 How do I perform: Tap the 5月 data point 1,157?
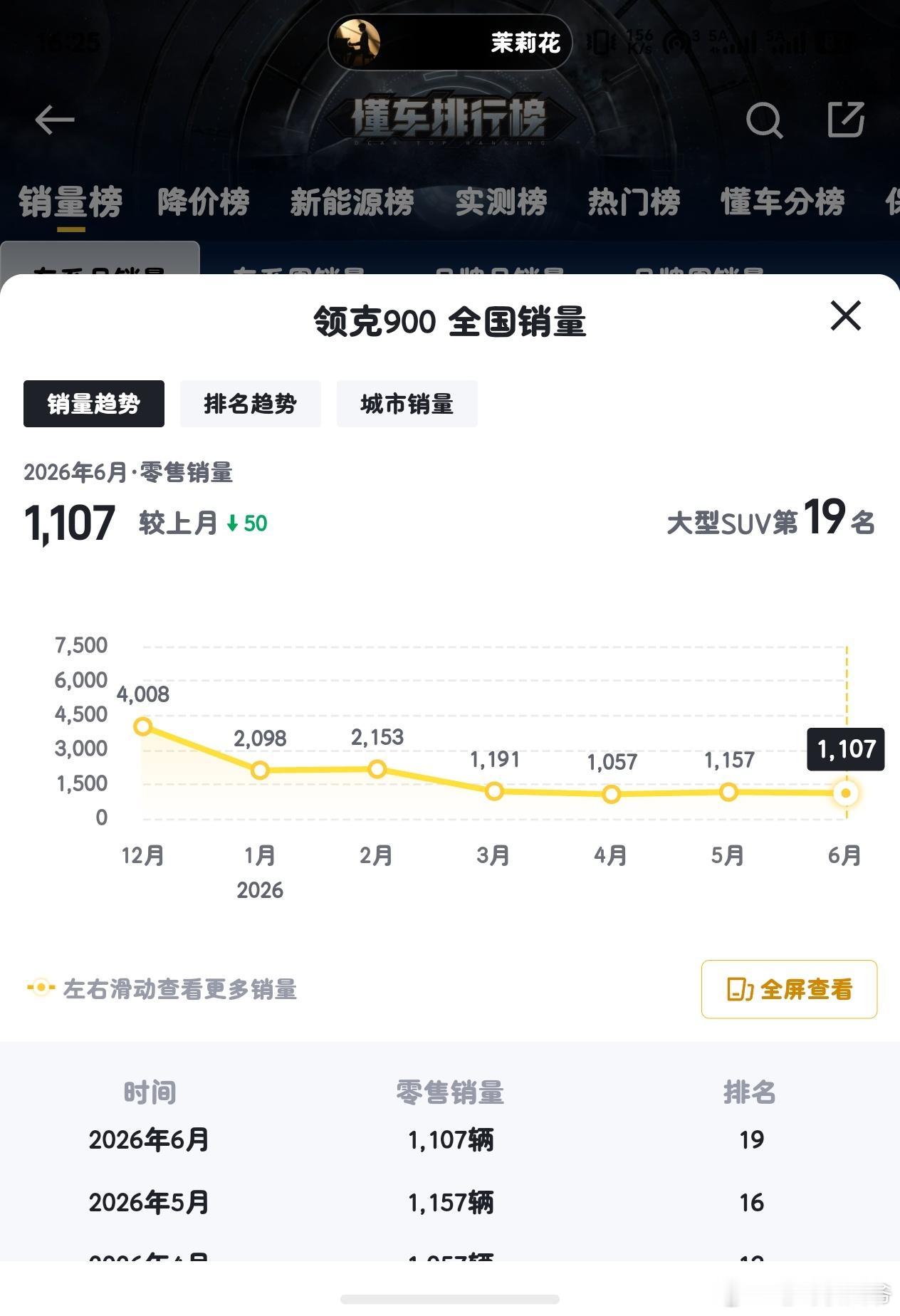(x=728, y=792)
